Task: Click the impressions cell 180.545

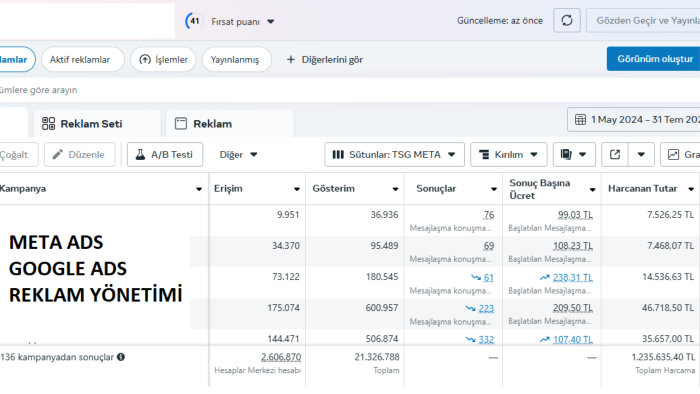Action: pyautogui.click(x=382, y=277)
